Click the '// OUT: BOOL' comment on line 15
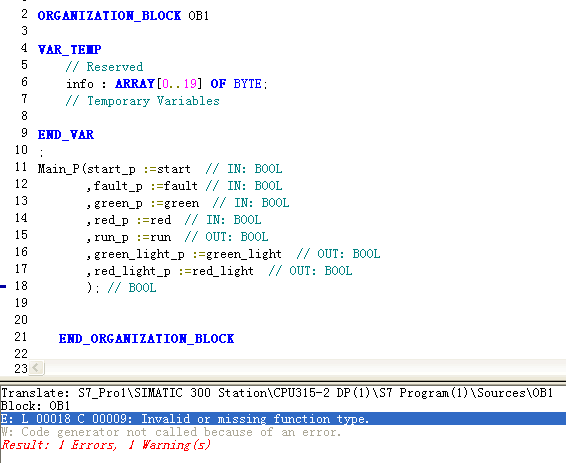566x463 pixels. point(226,237)
